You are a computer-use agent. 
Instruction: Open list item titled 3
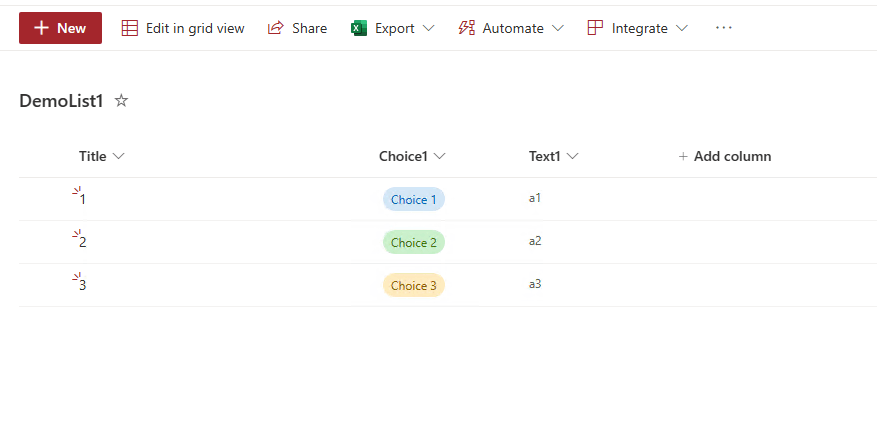(x=82, y=285)
